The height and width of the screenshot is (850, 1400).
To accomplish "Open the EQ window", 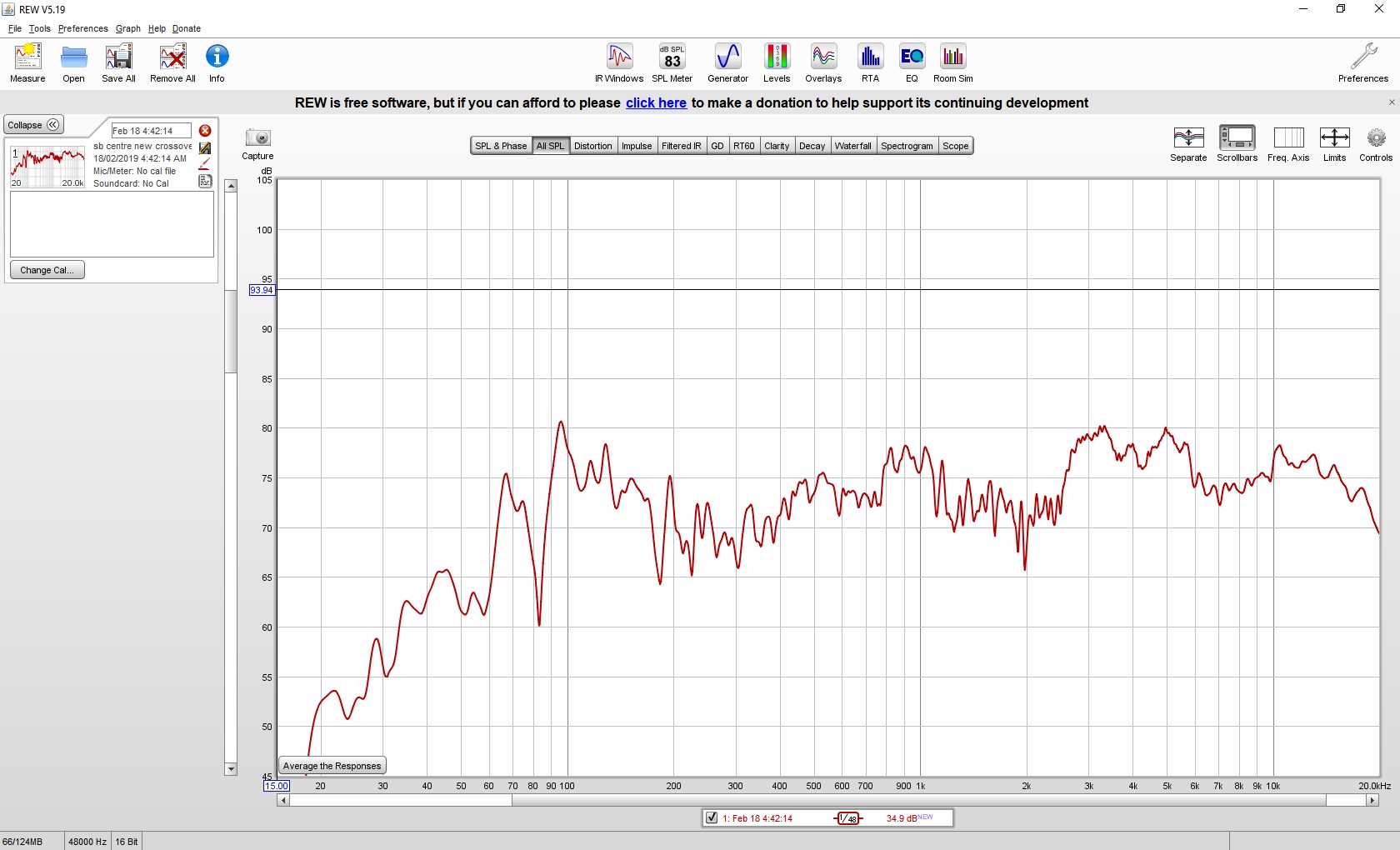I will point(912,63).
